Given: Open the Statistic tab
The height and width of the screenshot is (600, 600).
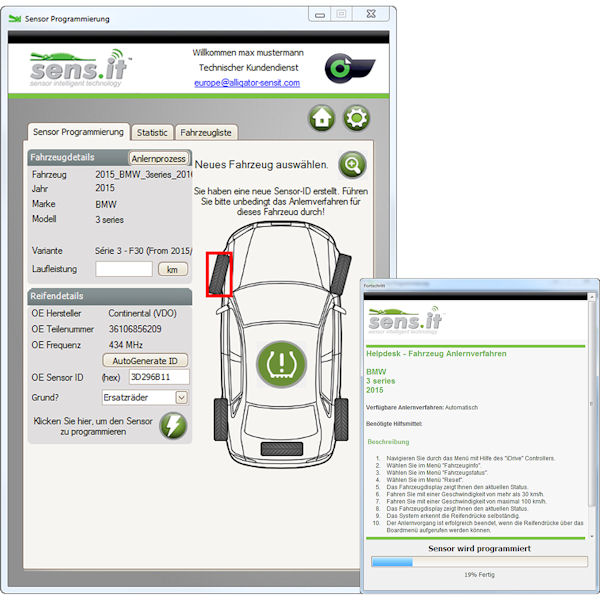Looking at the screenshot, I should click(152, 133).
